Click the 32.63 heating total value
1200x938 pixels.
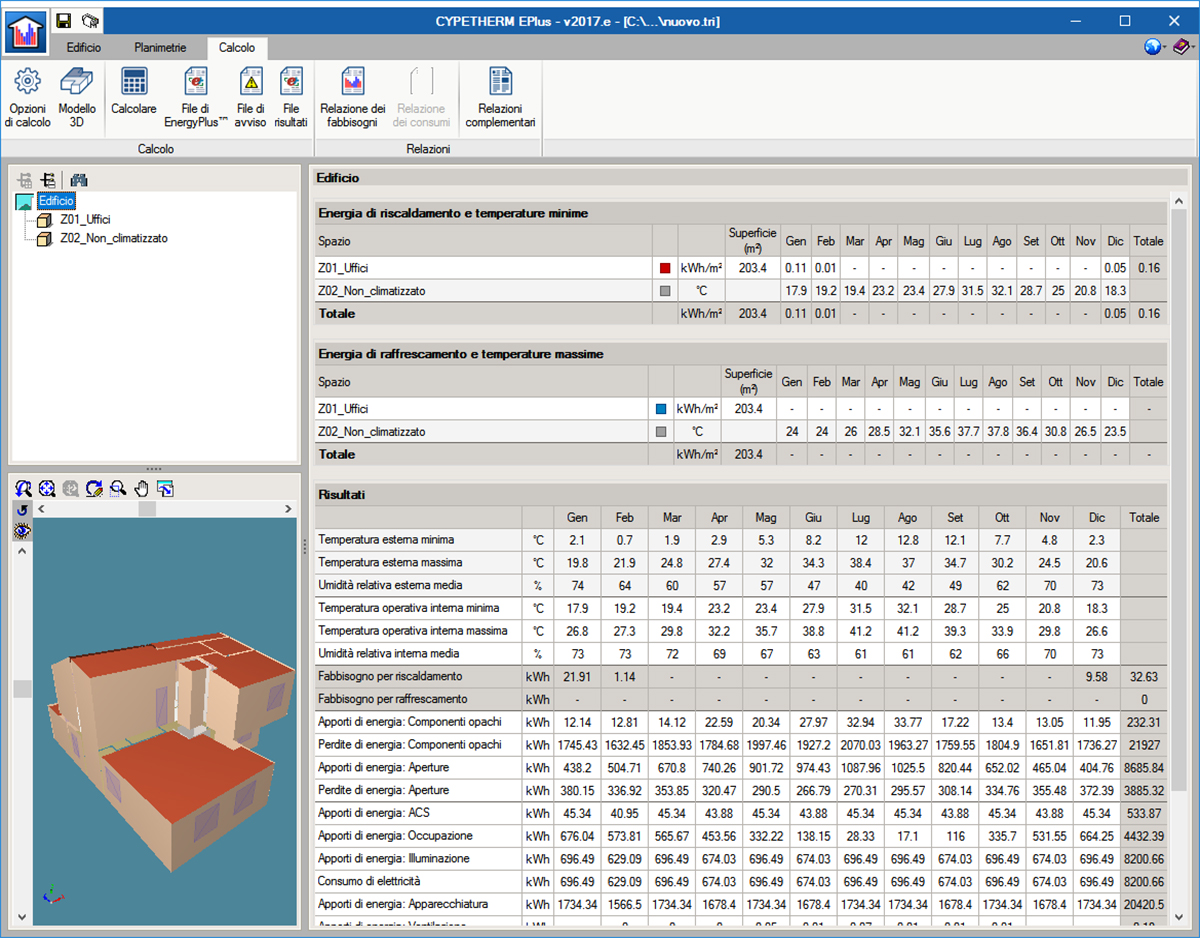1144,677
